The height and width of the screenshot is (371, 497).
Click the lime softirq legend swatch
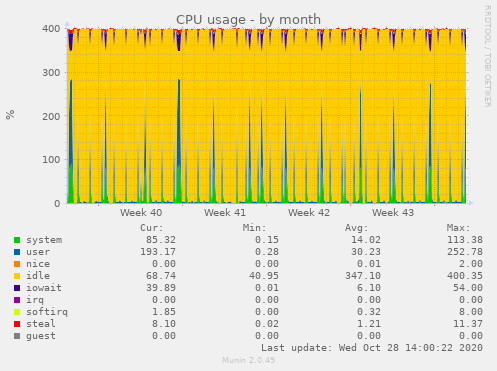[x=17, y=312]
